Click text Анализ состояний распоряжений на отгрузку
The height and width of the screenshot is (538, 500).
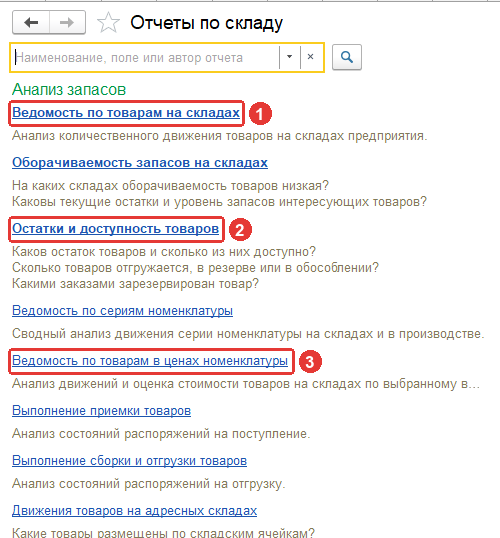click(x=149, y=484)
